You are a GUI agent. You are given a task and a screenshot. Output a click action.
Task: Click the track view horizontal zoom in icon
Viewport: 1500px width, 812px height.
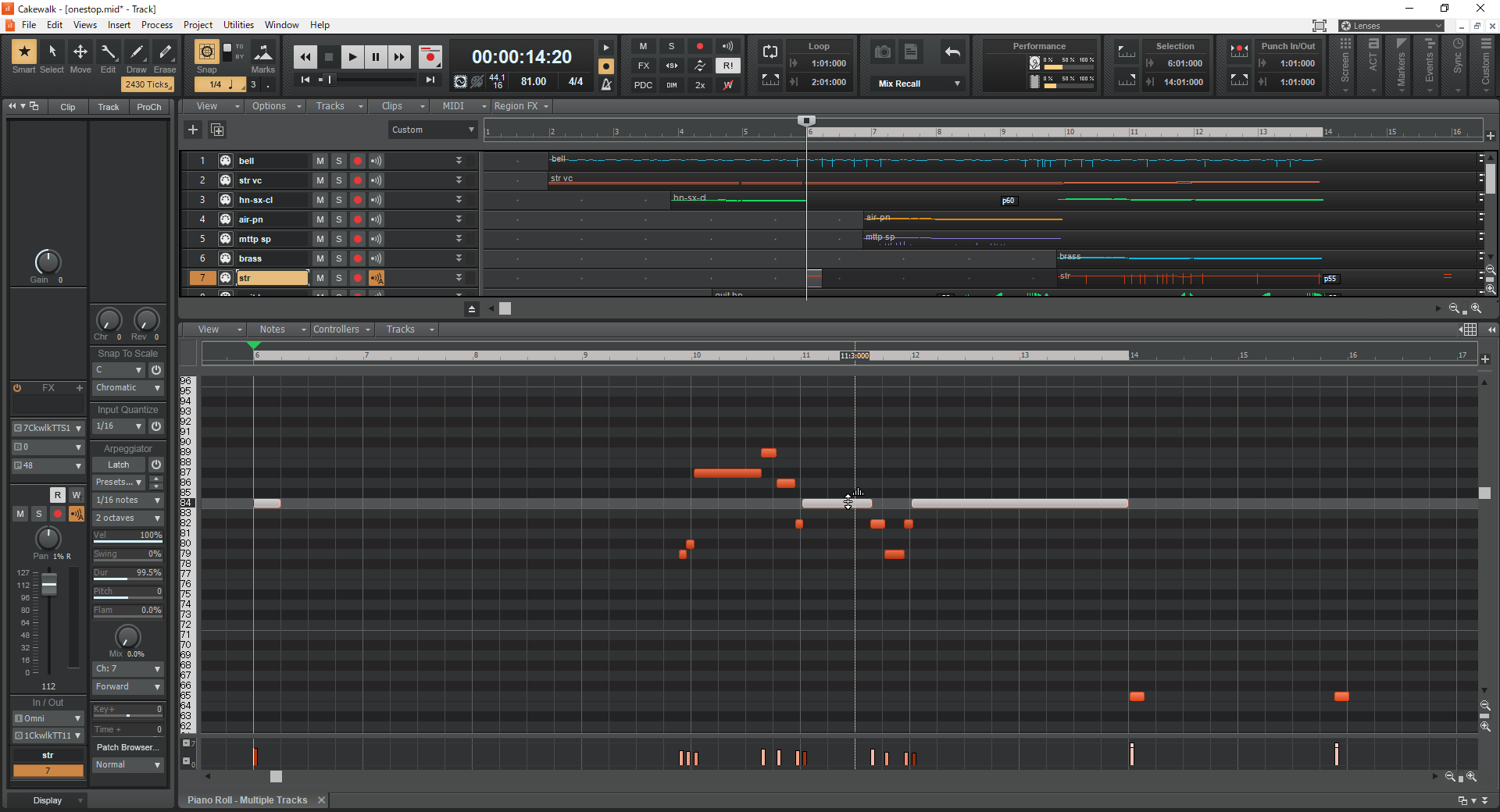tap(1476, 308)
